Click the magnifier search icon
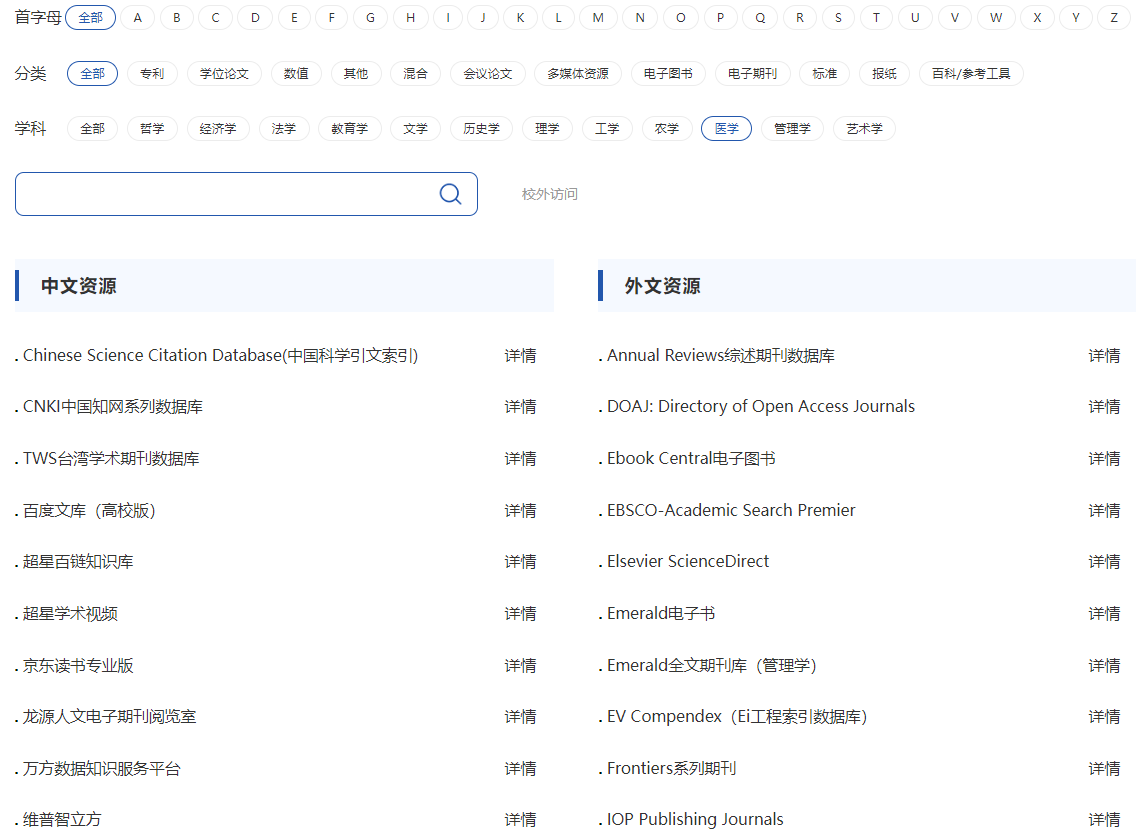 pos(450,193)
